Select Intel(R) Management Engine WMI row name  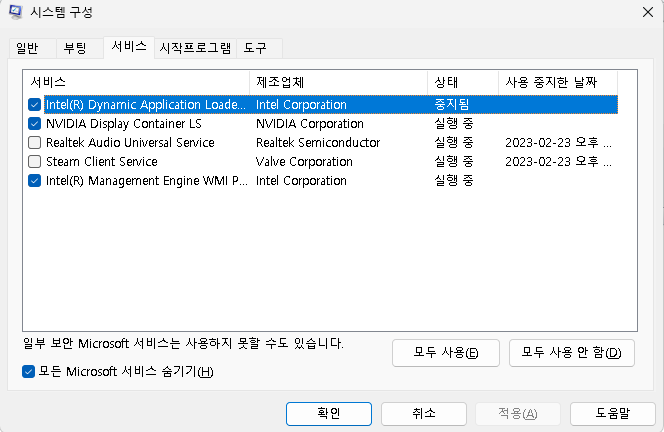pyautogui.click(x=147, y=181)
